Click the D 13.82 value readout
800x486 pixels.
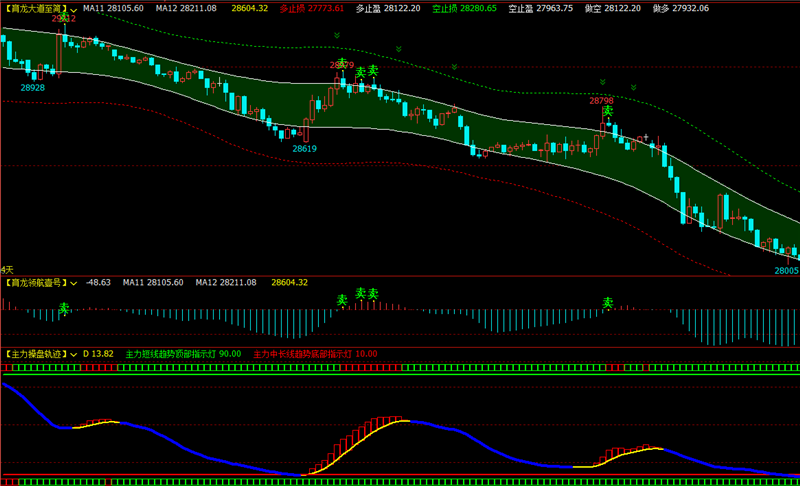point(98,354)
